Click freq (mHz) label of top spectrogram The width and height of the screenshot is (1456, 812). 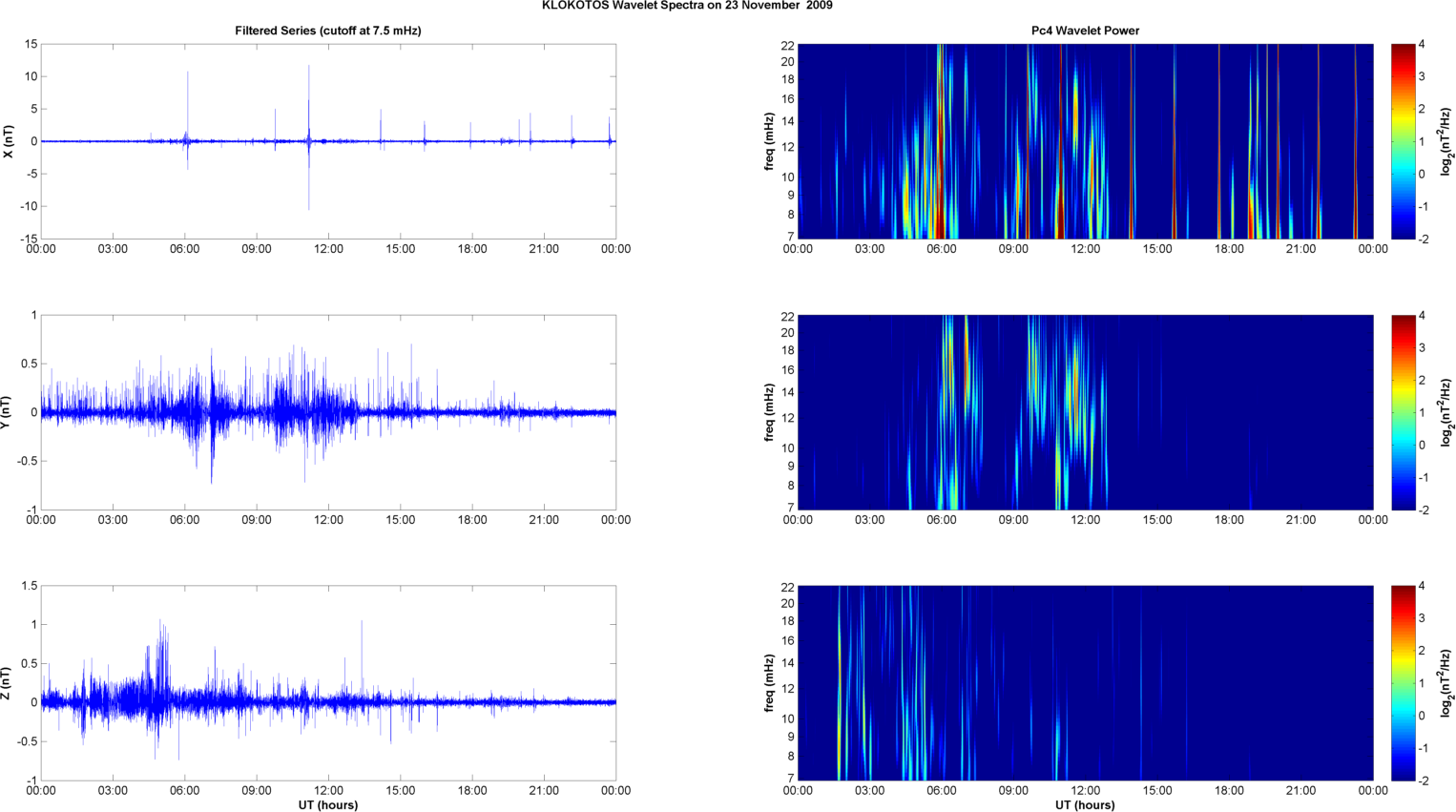click(769, 141)
